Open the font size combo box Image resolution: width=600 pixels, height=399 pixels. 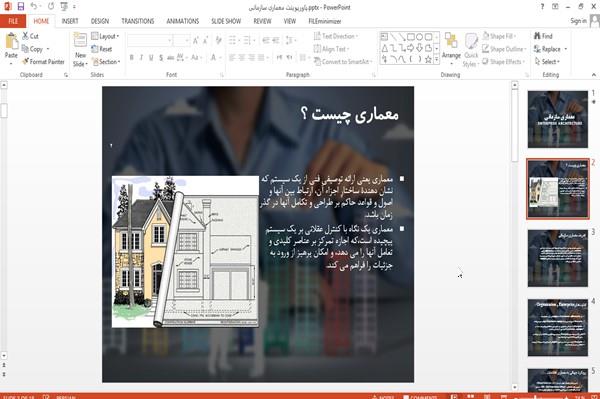pyautogui.click(x=181, y=40)
